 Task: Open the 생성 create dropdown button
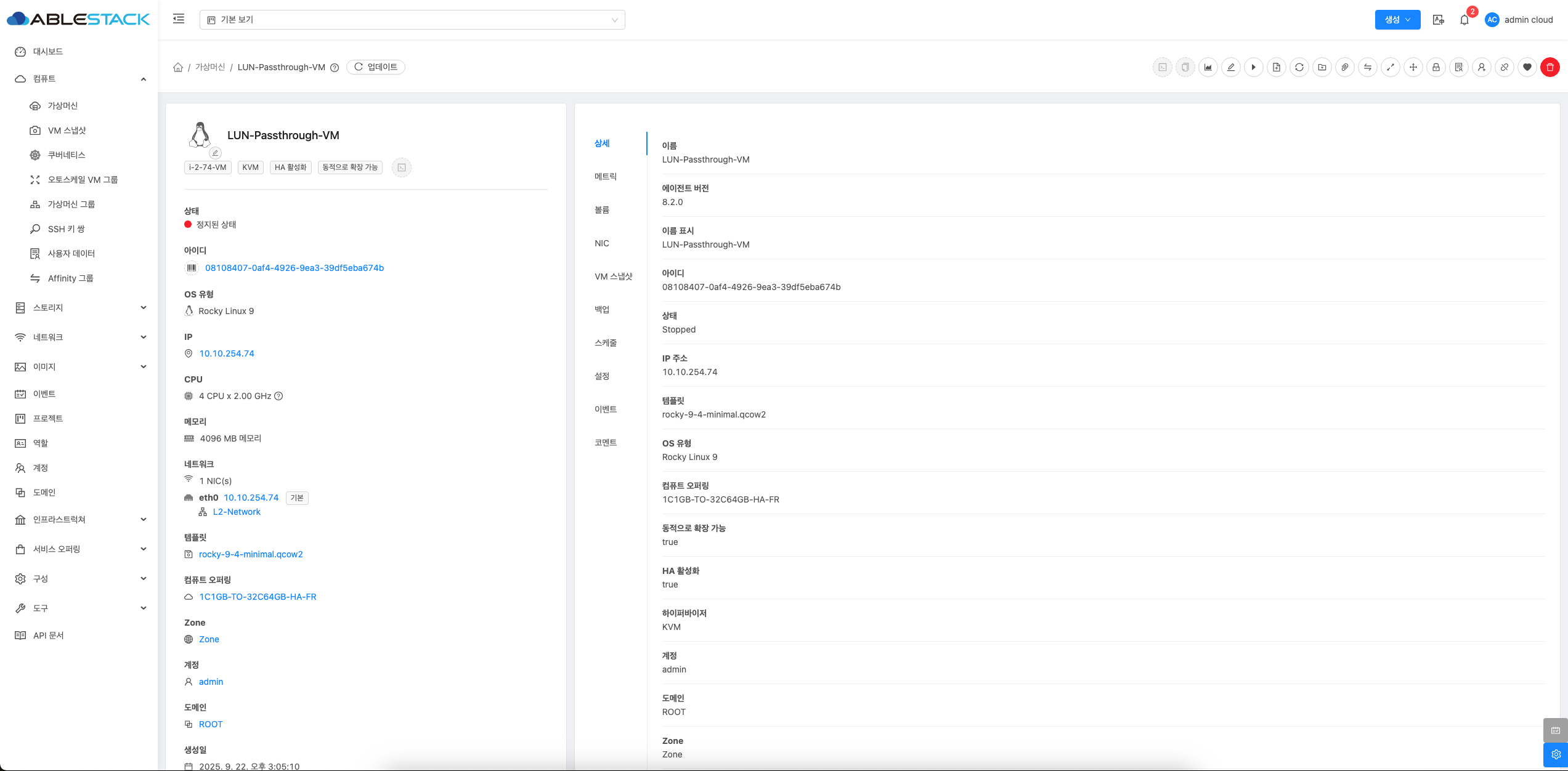click(x=1397, y=20)
